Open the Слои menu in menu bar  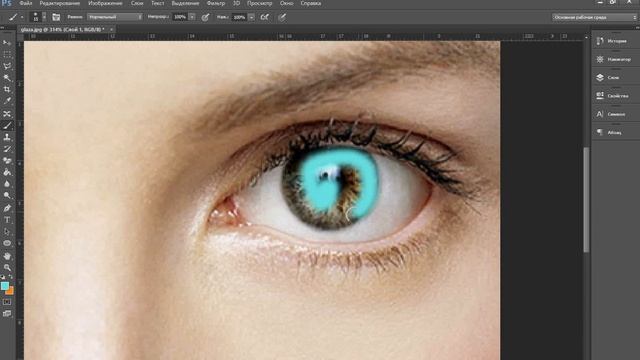[x=137, y=3]
